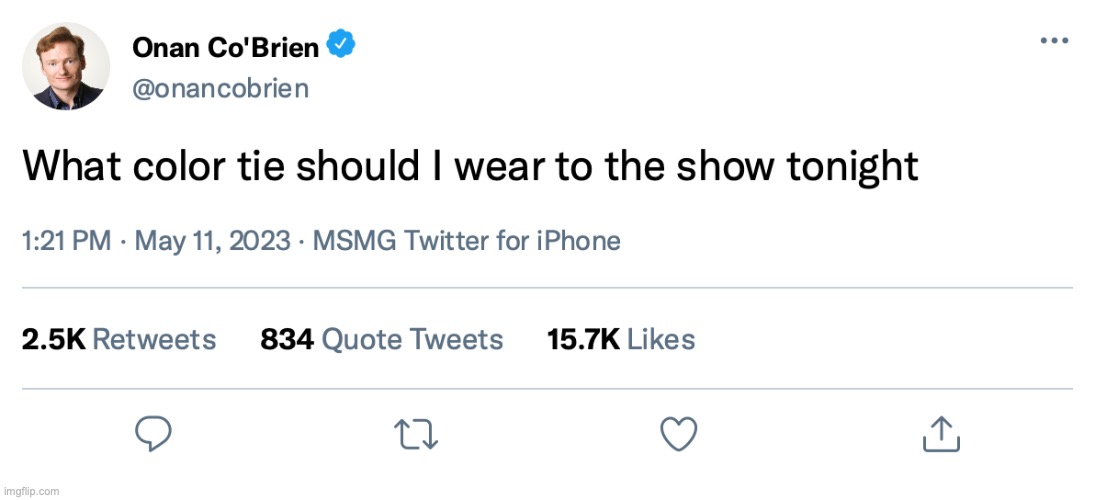The width and height of the screenshot is (1095, 500).
Task: Select the tweet text about tie color
Action: tap(470, 166)
